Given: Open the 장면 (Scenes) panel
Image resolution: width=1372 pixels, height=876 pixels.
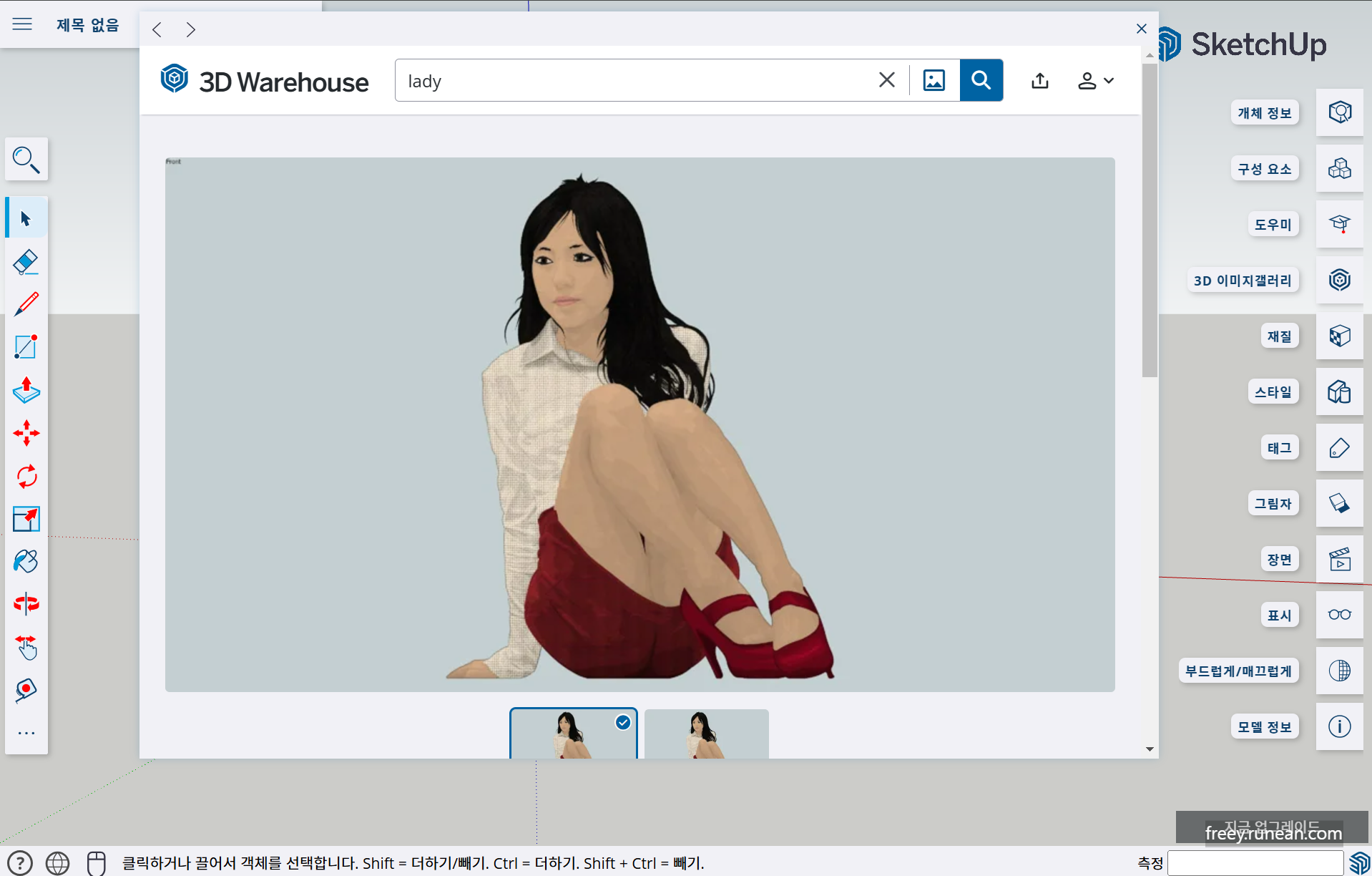Looking at the screenshot, I should coord(1340,559).
